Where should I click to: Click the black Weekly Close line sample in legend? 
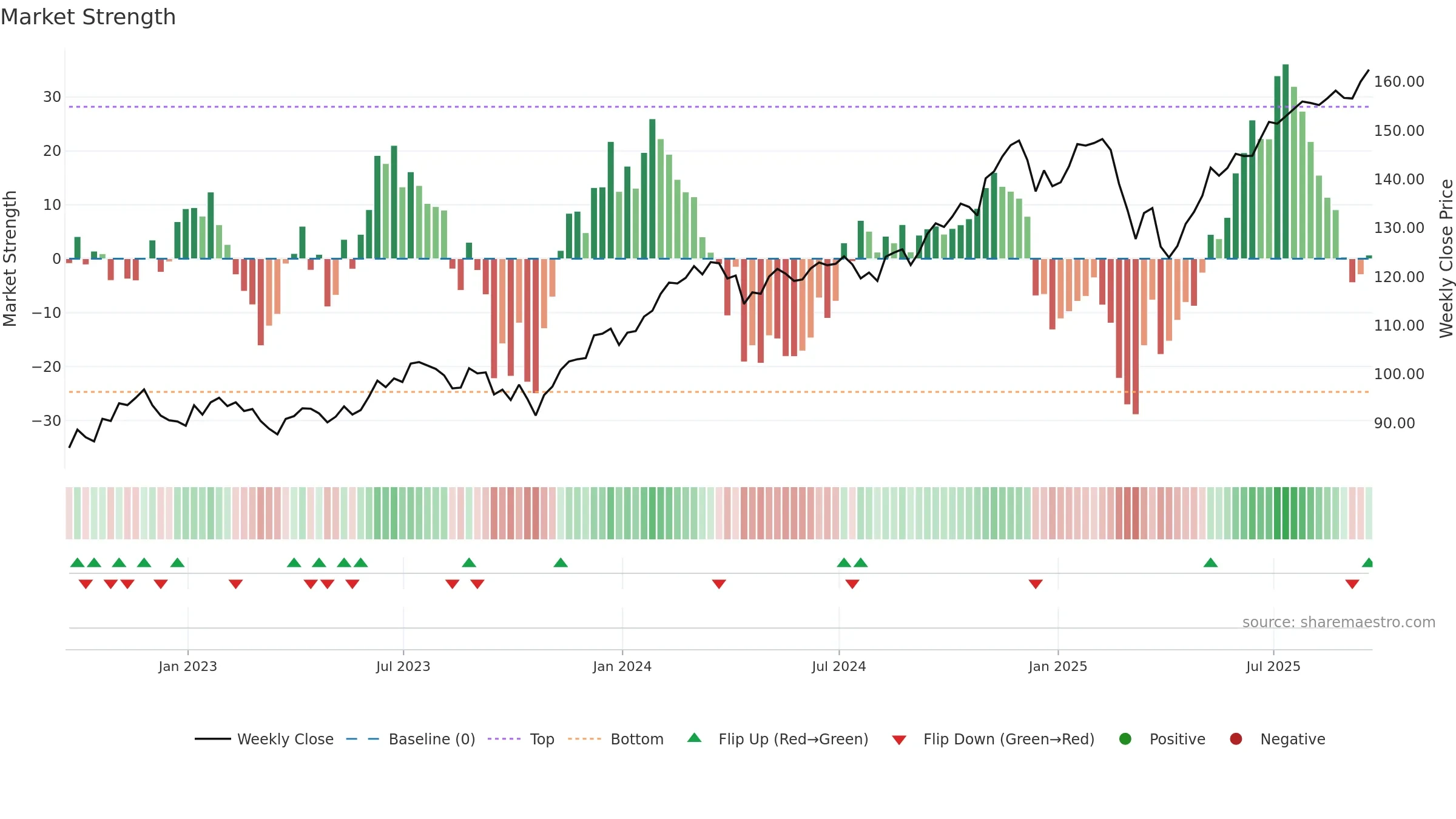[x=213, y=739]
